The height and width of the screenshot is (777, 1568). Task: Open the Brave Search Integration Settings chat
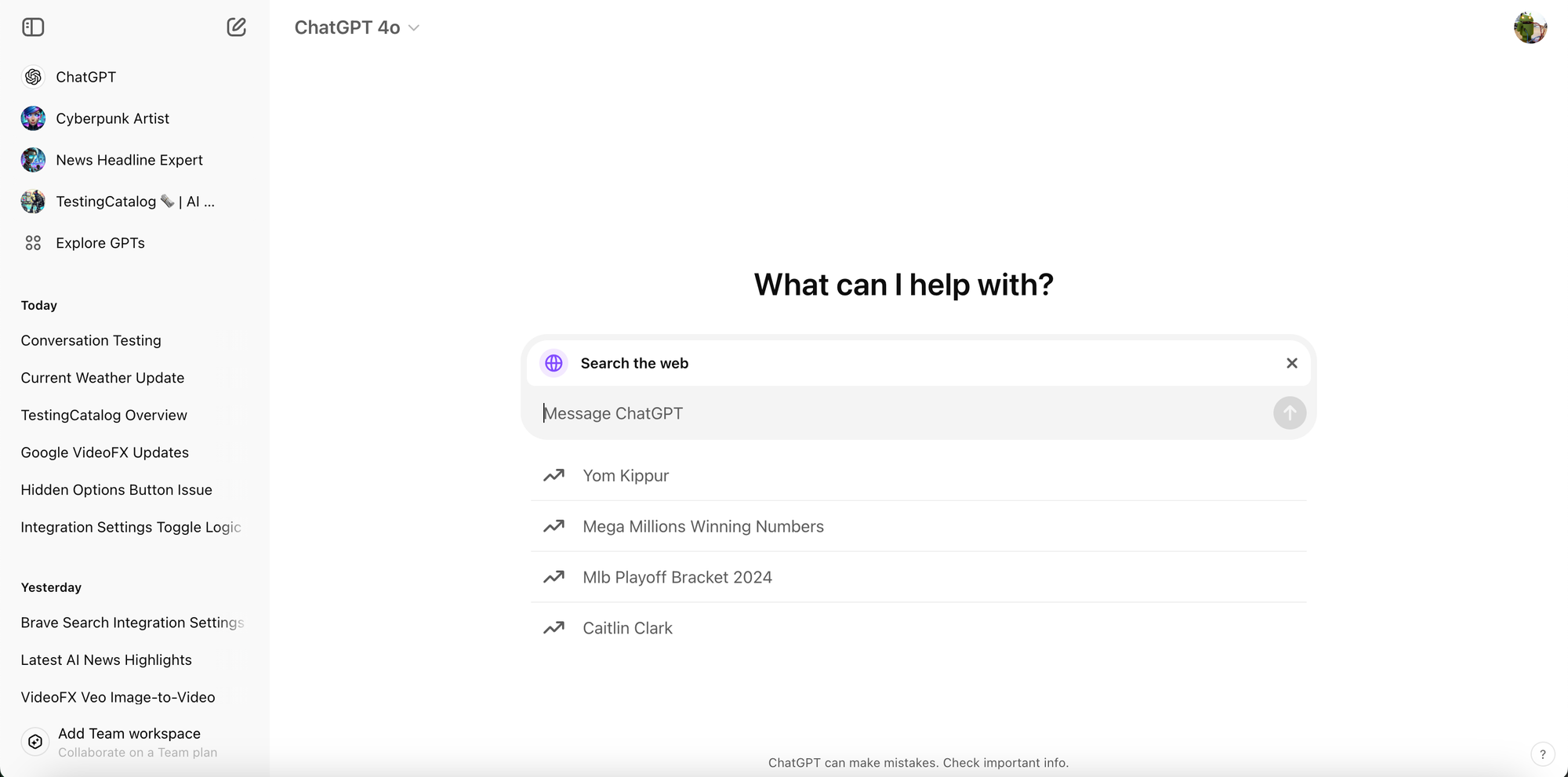click(x=134, y=623)
